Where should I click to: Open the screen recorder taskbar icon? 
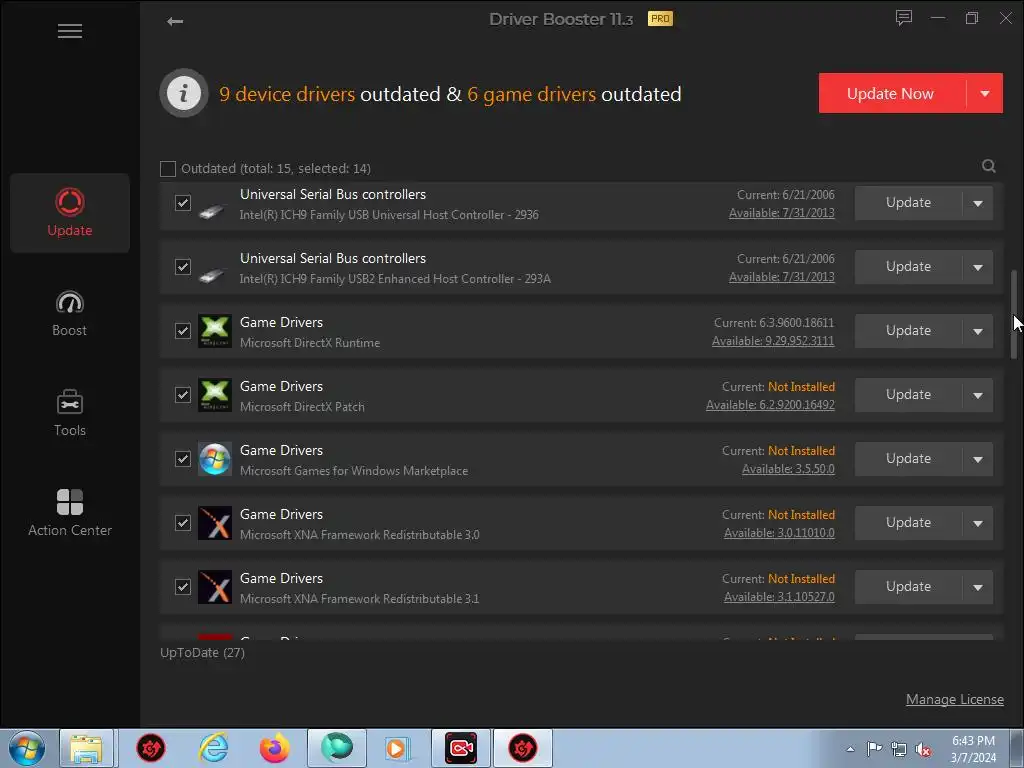(x=460, y=748)
